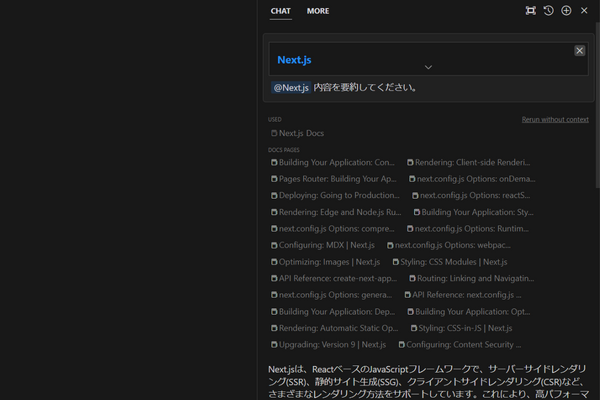This screenshot has height=400, width=600.
Task: Switch to the CHAT tab
Action: point(280,11)
